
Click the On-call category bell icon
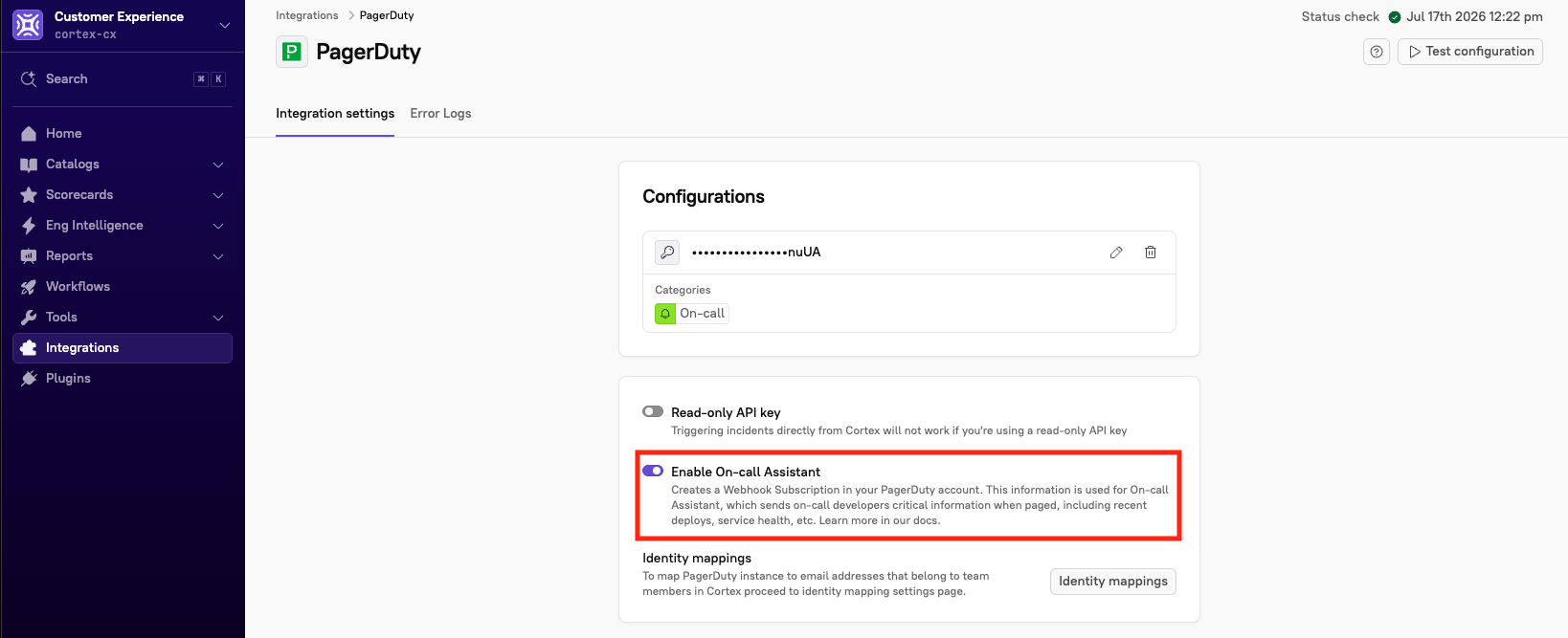pos(665,314)
